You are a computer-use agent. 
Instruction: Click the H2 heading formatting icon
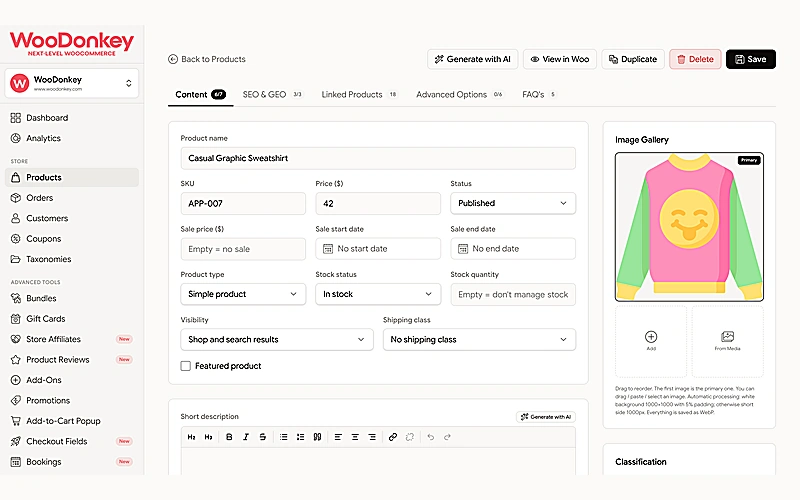(191, 437)
